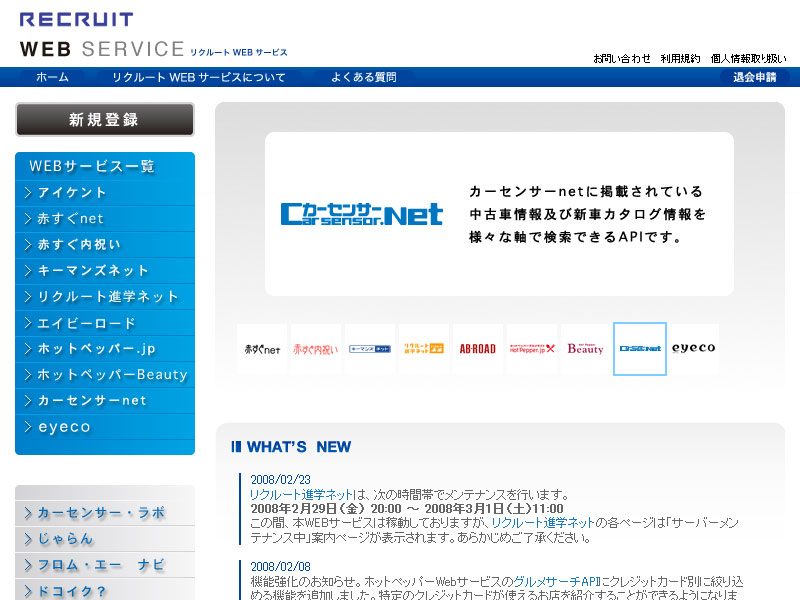The image size is (800, 600).
Task: Select ホットペッパーBeauty in the sidebar list
Action: (105, 375)
